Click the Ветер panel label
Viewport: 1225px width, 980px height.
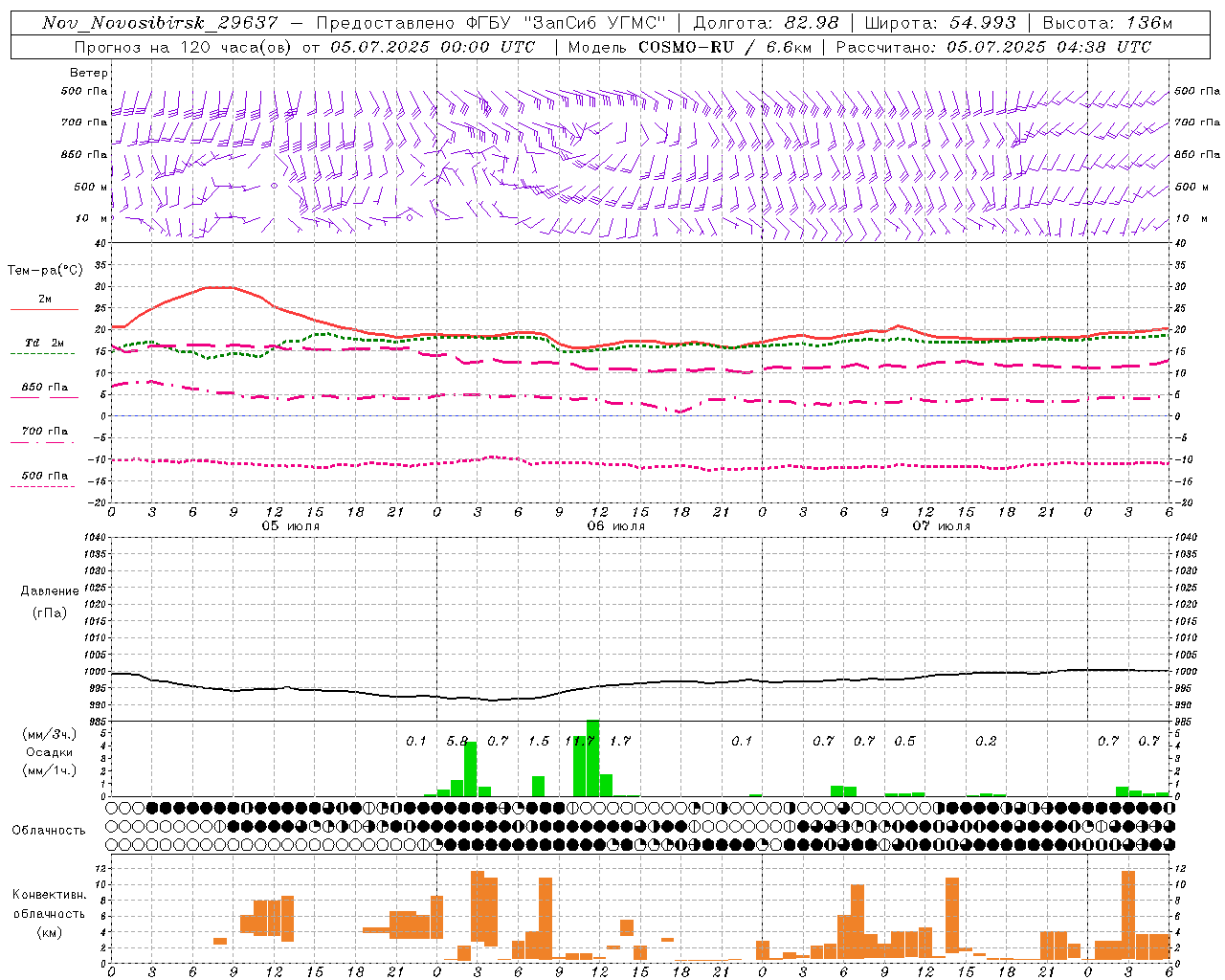coord(89,73)
